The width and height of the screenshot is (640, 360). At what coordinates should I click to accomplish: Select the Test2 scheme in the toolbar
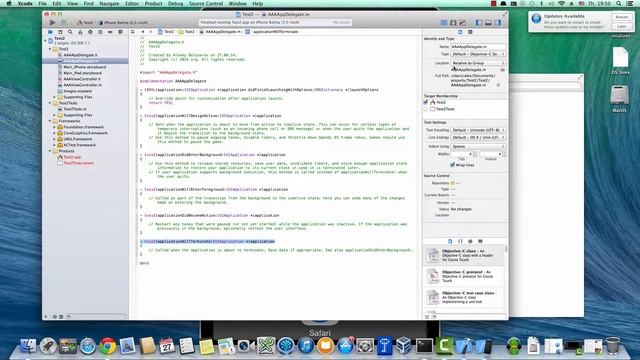85,22
